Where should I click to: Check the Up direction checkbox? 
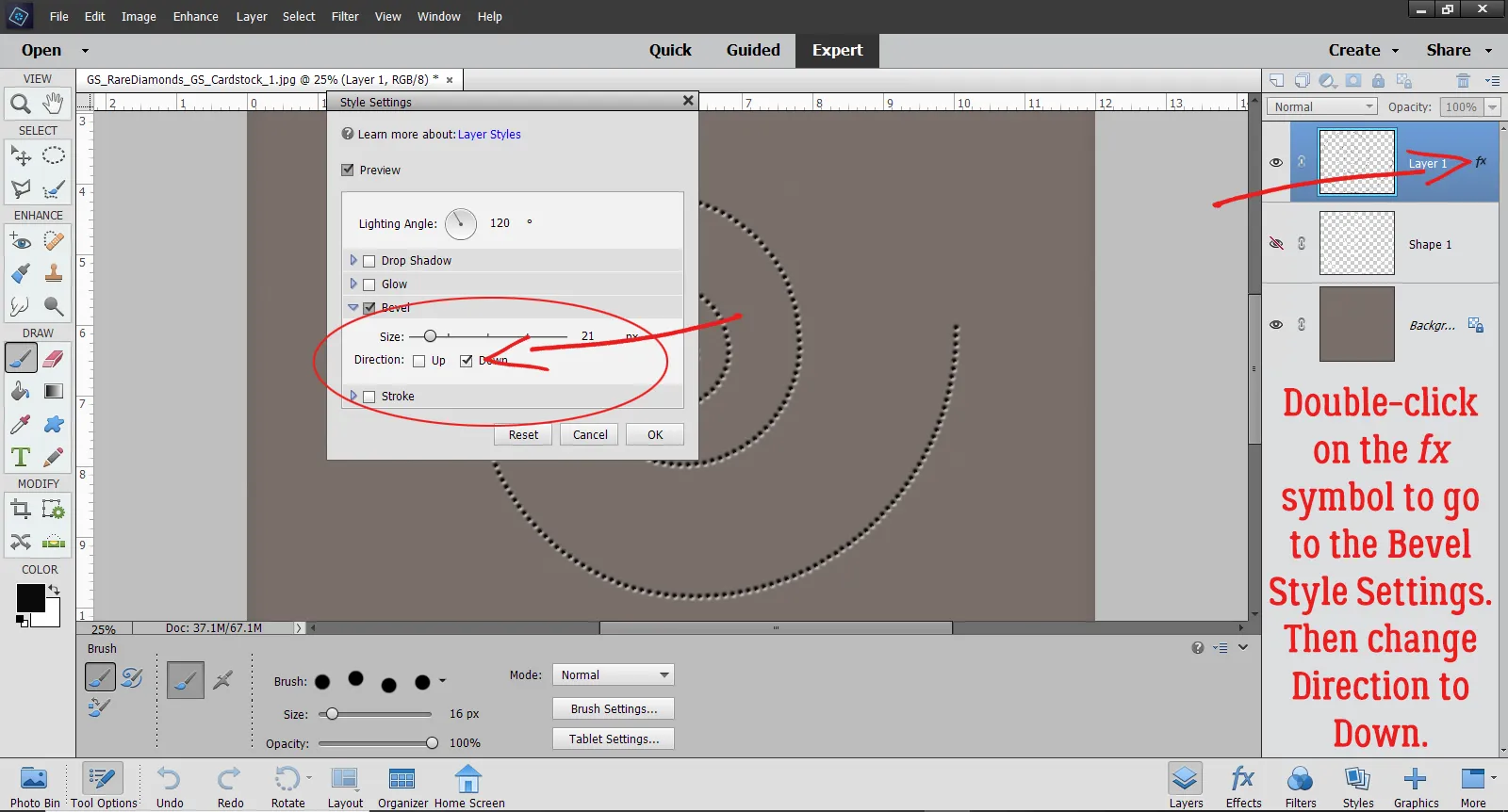click(419, 361)
